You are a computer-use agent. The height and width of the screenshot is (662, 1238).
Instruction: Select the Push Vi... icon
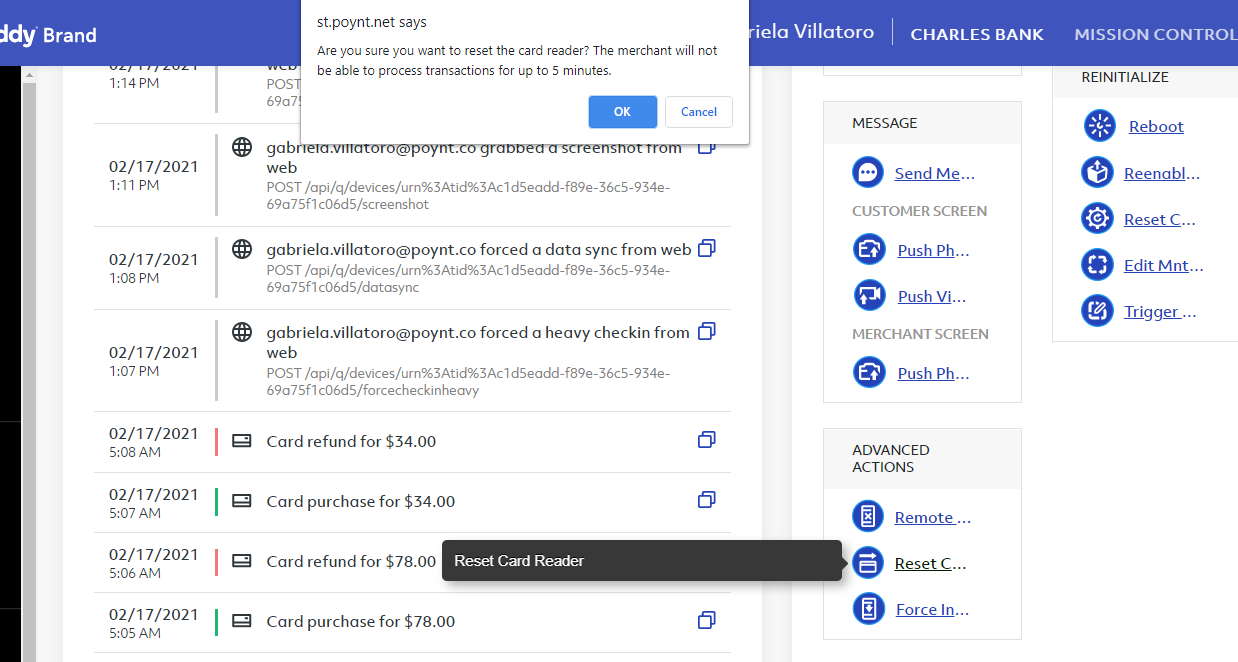click(869, 296)
